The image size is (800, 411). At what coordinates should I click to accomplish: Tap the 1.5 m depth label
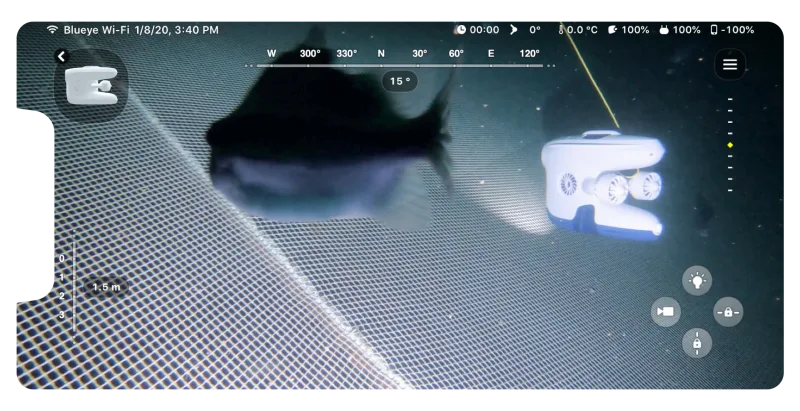106,287
